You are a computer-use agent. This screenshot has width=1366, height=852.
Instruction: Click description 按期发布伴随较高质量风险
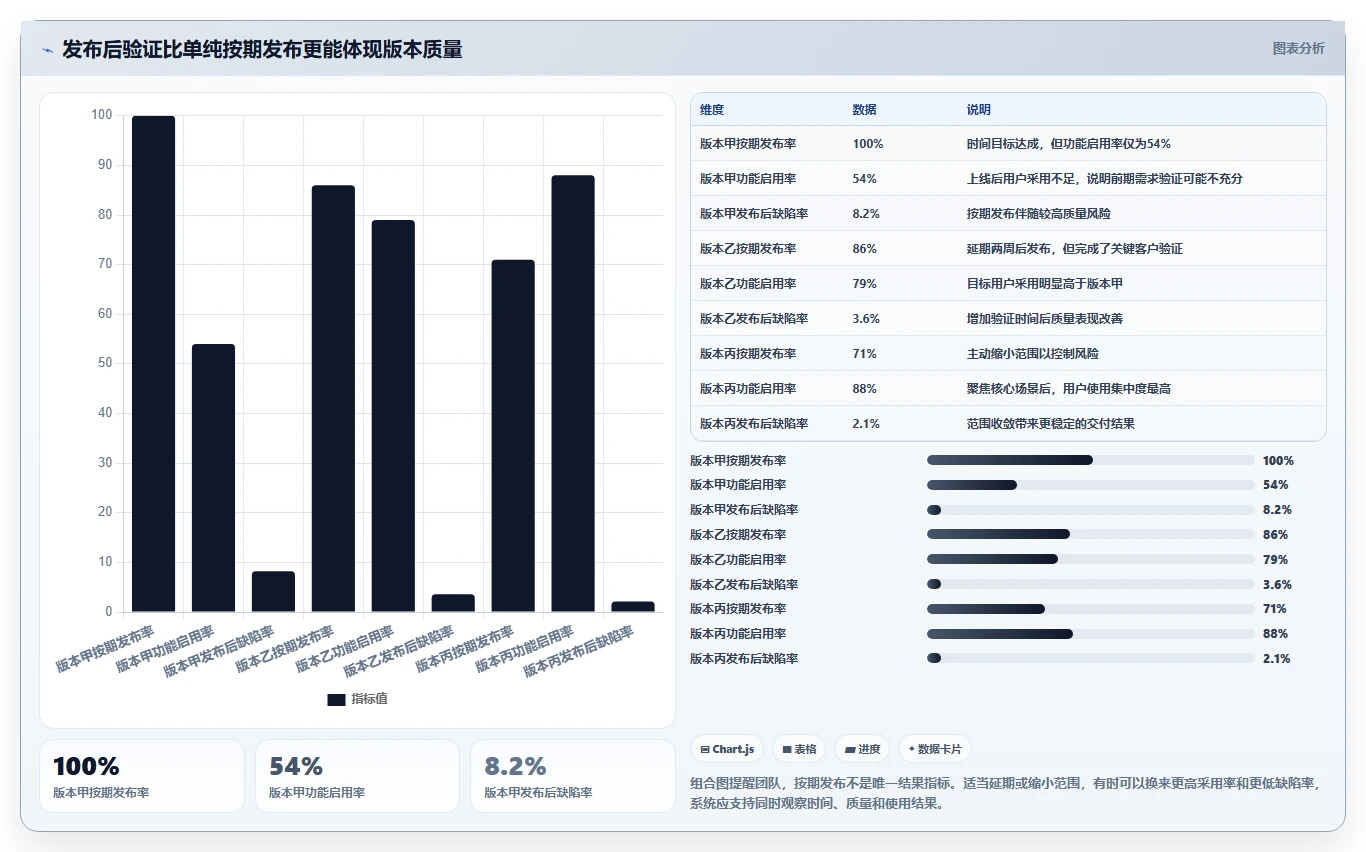pyautogui.click(x=1038, y=214)
